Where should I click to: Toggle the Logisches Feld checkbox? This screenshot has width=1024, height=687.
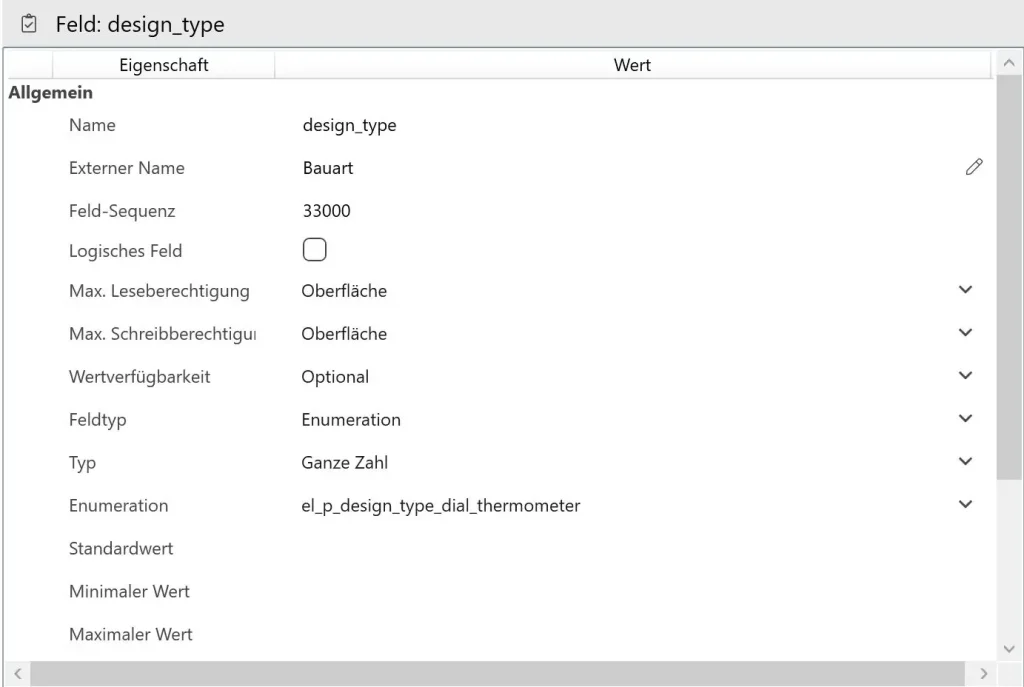click(314, 251)
